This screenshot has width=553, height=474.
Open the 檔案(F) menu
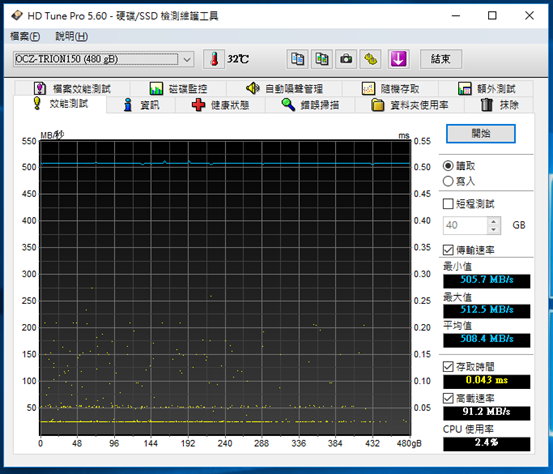pyautogui.click(x=25, y=36)
